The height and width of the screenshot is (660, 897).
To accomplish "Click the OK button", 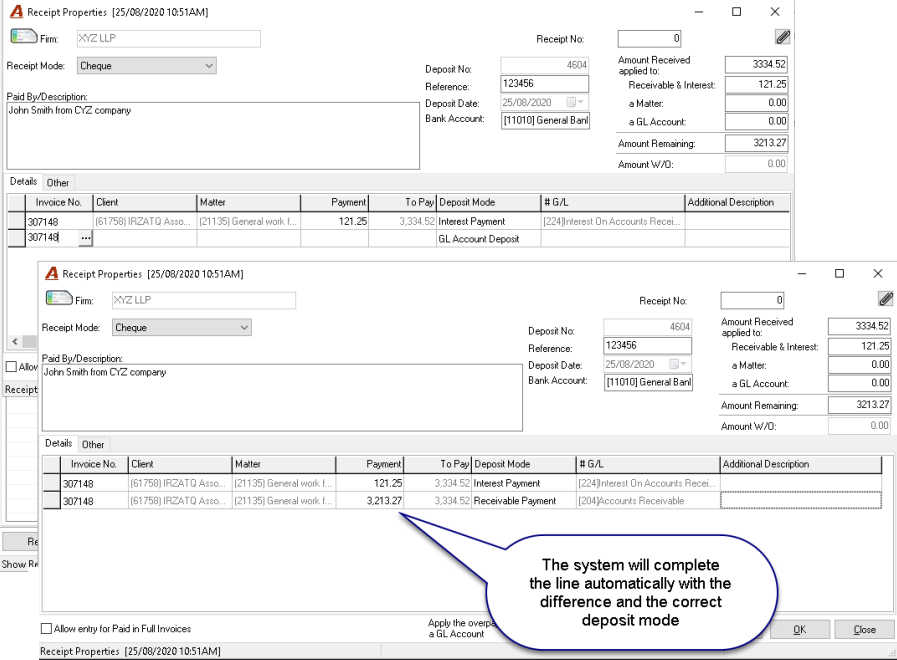I will 800,629.
